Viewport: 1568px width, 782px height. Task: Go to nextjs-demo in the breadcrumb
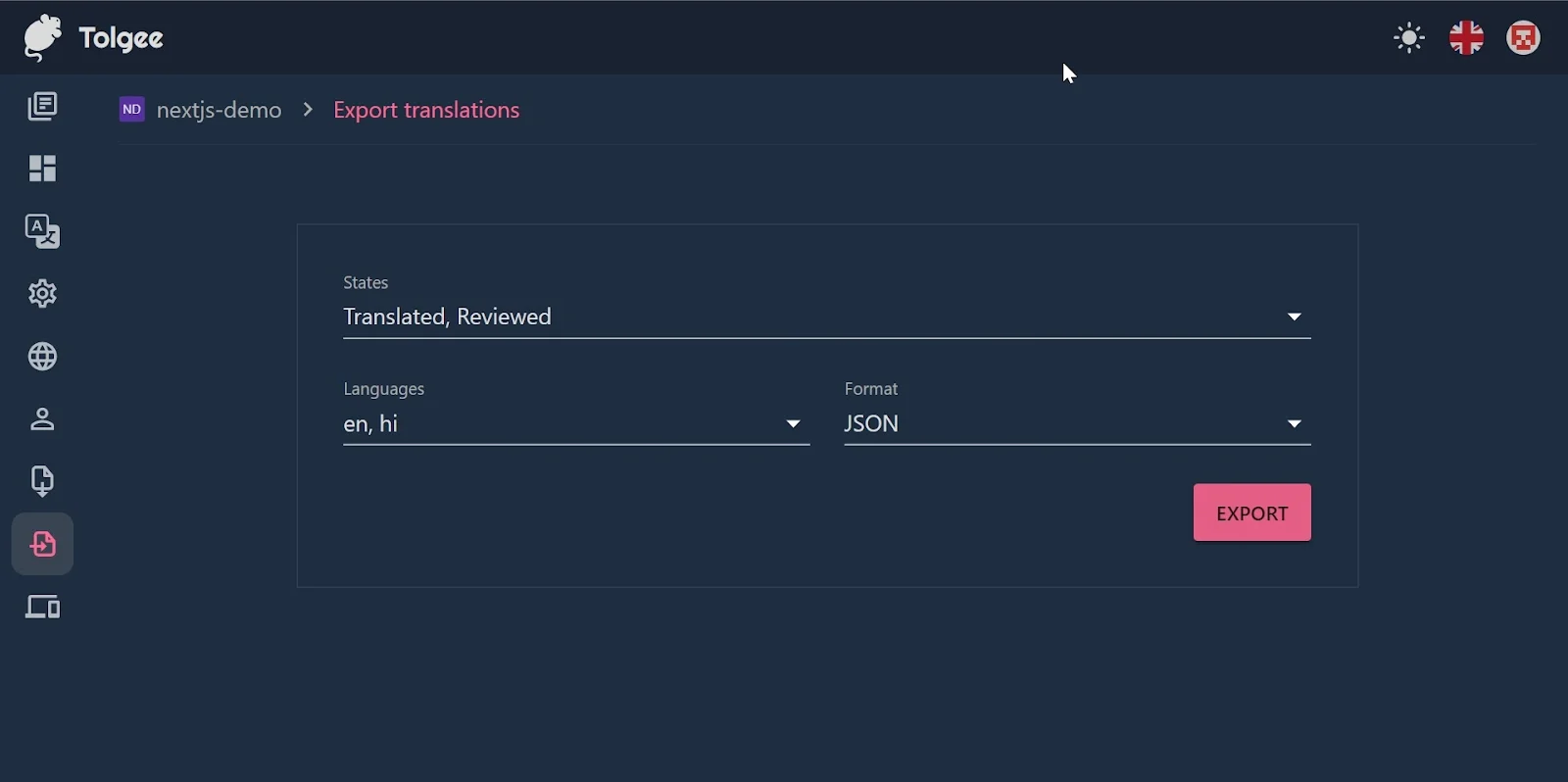pos(218,109)
